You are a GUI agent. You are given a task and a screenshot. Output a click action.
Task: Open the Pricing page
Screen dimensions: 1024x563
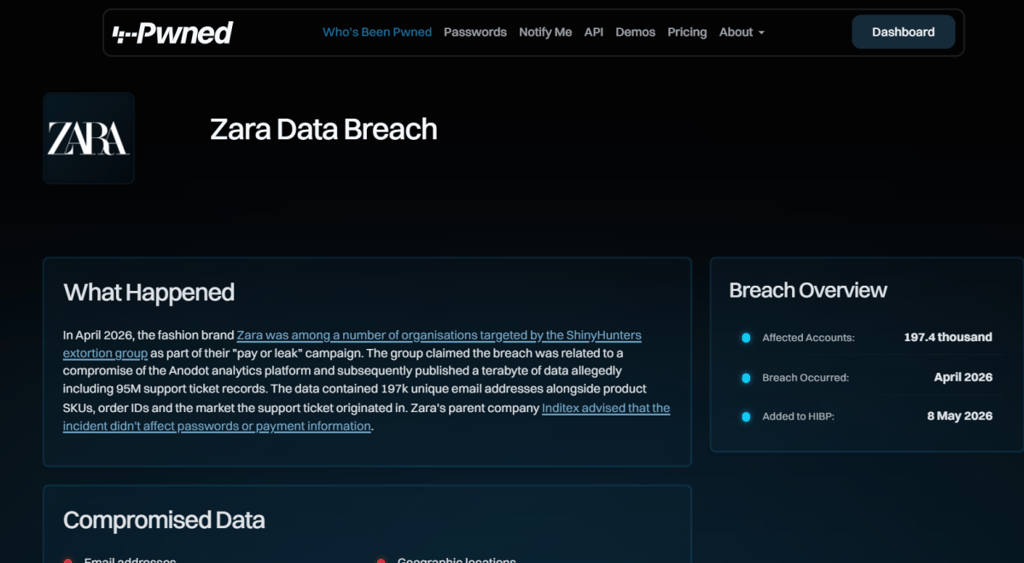click(687, 32)
